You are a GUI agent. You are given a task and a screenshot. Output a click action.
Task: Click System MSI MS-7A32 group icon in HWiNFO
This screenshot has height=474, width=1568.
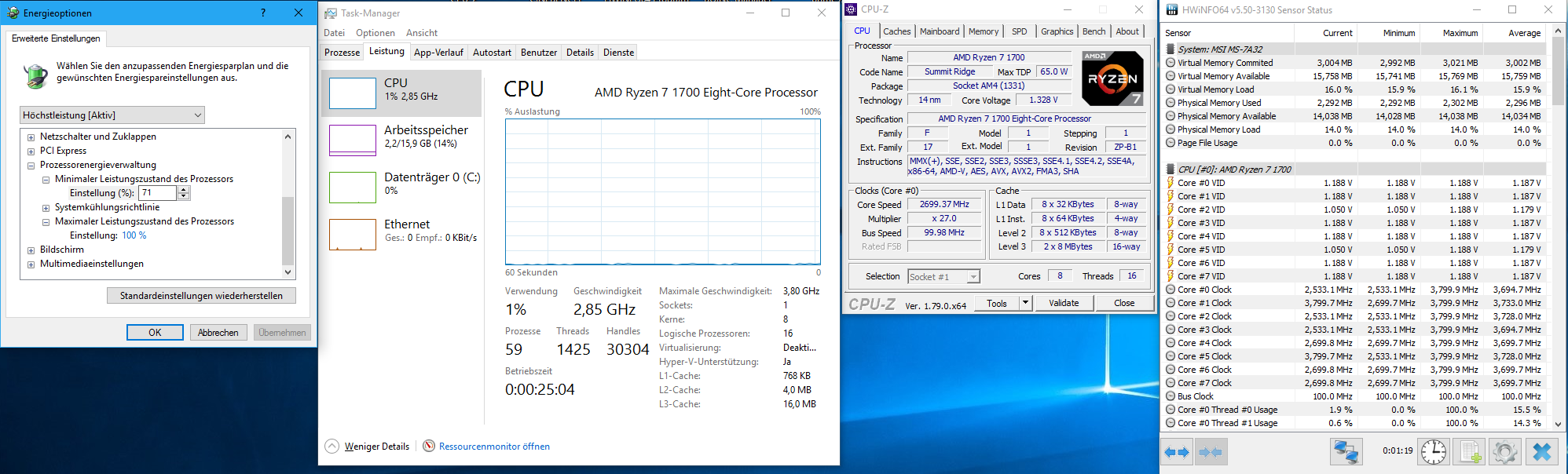coord(1171,49)
